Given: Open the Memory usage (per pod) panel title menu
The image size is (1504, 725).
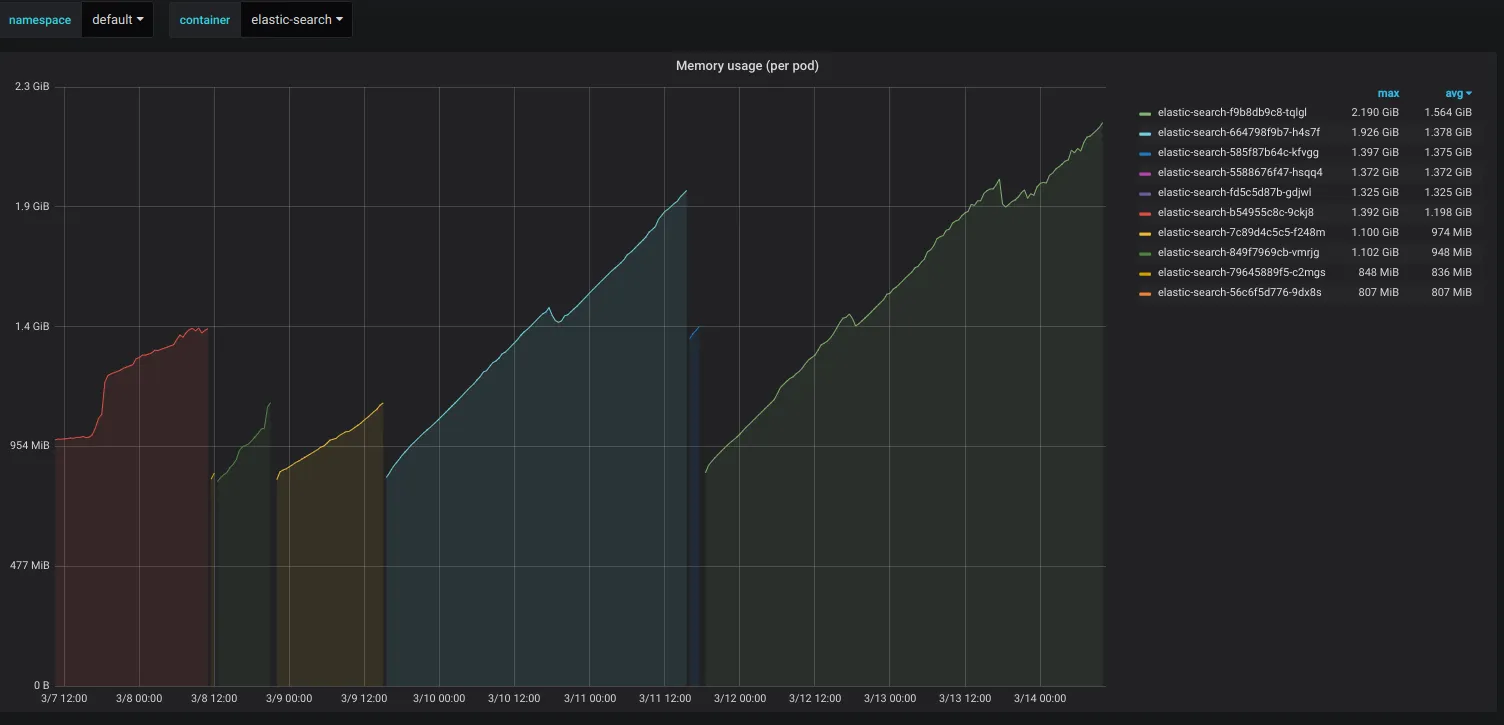Looking at the screenshot, I should point(748,66).
